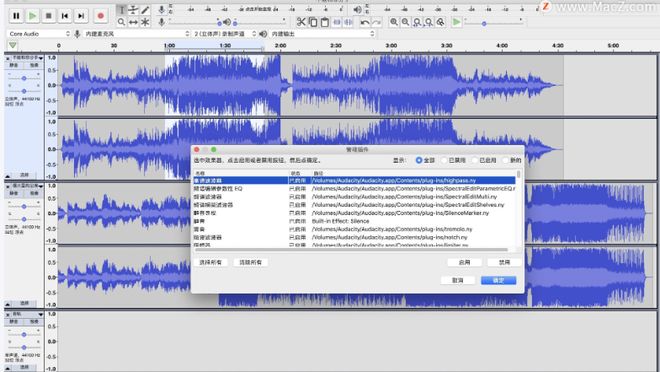Select the 已启用 (Enabled) radio button
660x372 pixels.
475,160
